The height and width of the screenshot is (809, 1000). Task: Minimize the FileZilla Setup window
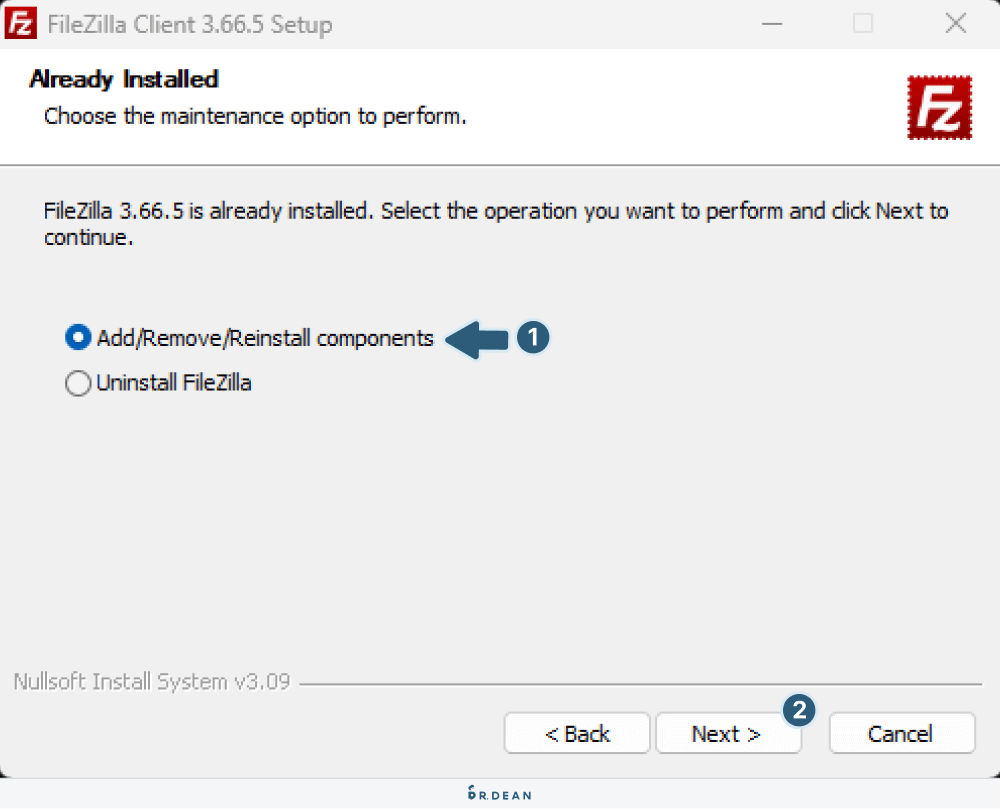[771, 24]
